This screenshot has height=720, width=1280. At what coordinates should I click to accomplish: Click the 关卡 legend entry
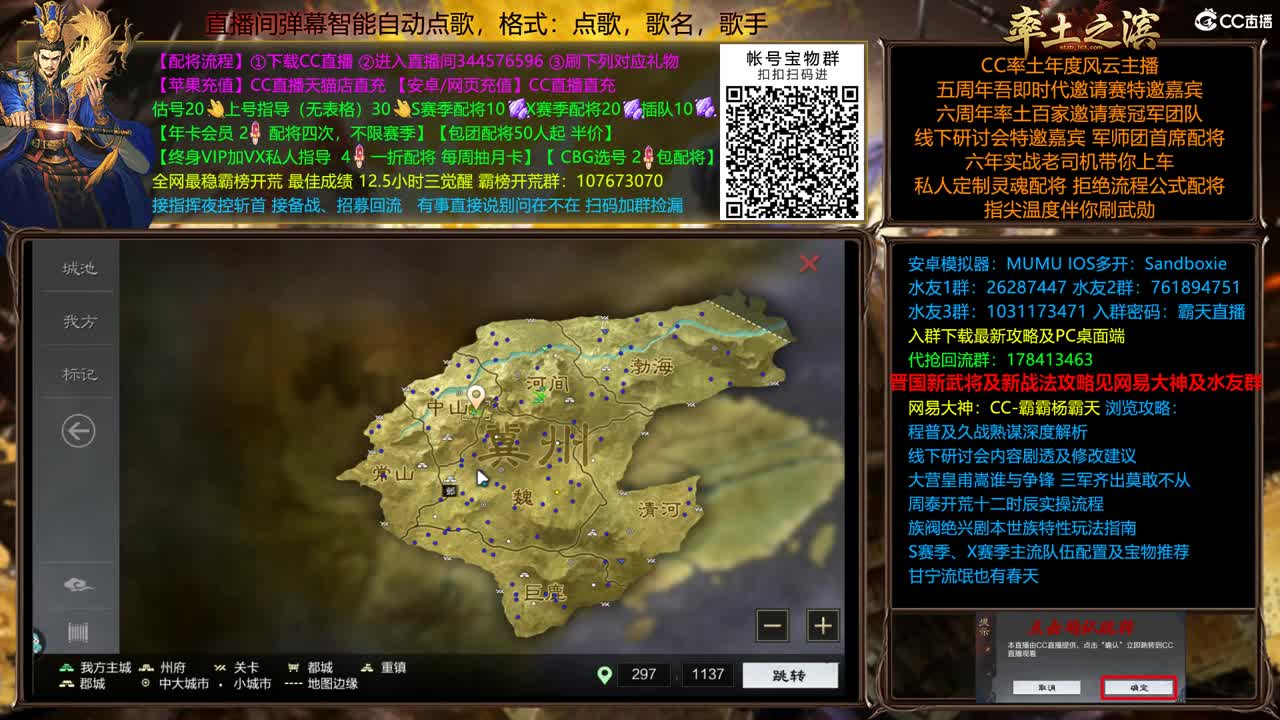[236, 667]
